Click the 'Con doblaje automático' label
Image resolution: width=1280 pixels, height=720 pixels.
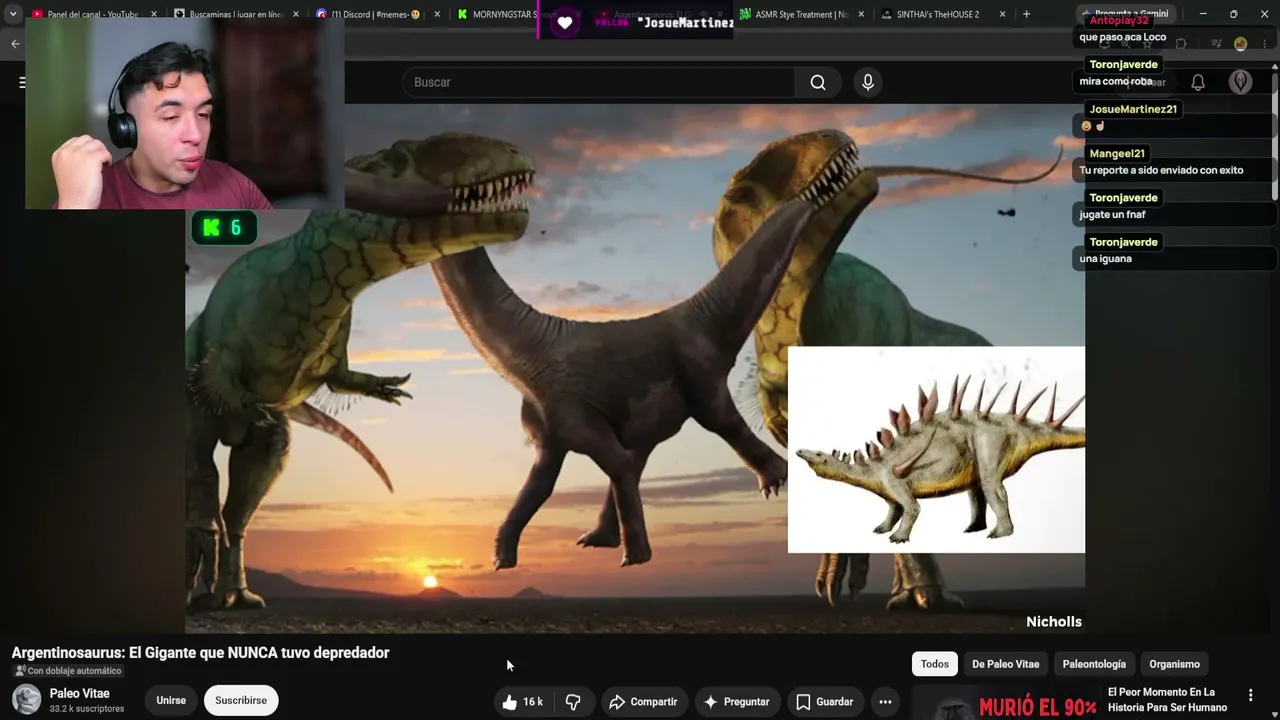68,671
